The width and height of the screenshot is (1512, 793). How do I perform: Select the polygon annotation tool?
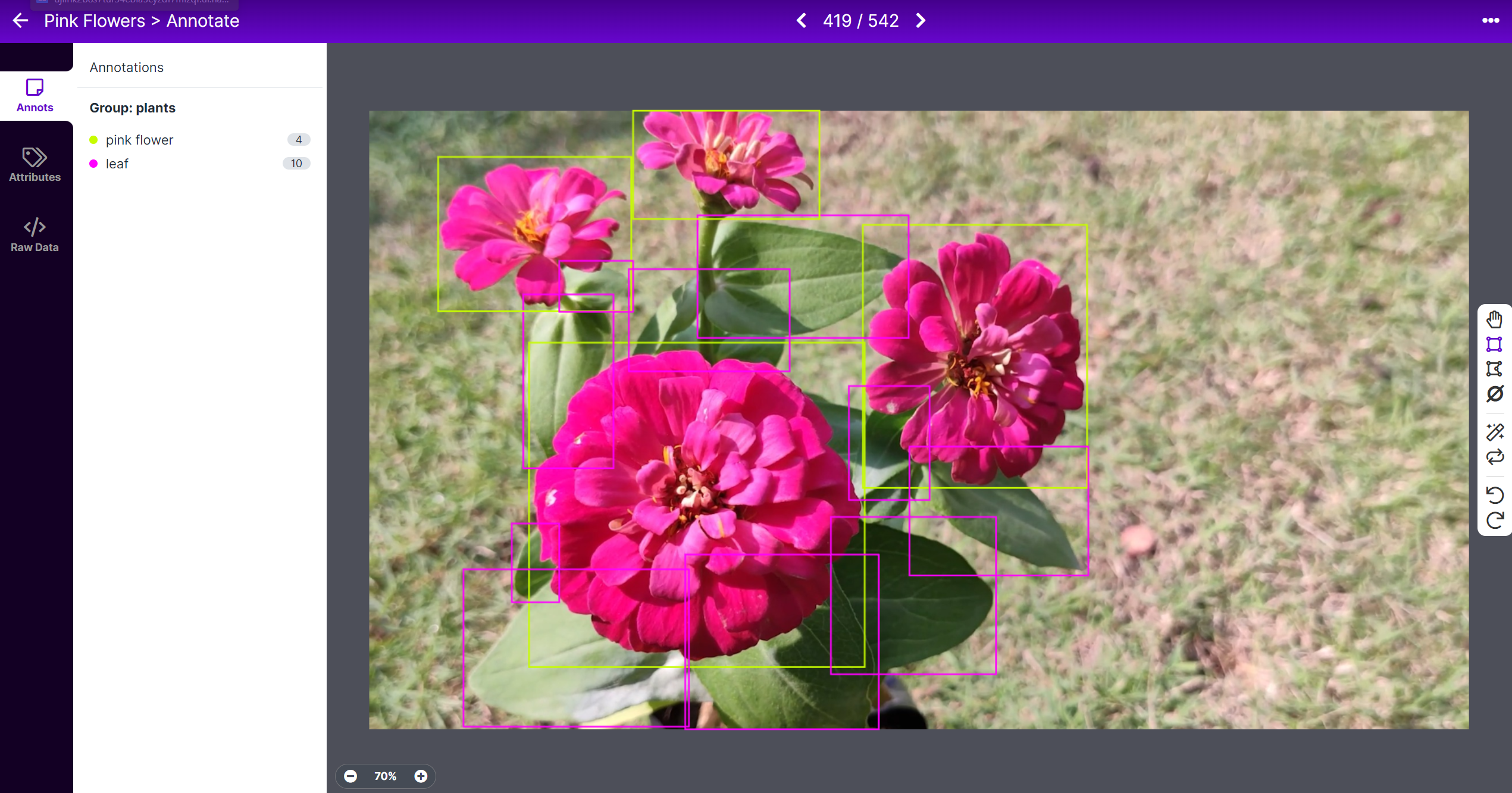point(1494,369)
